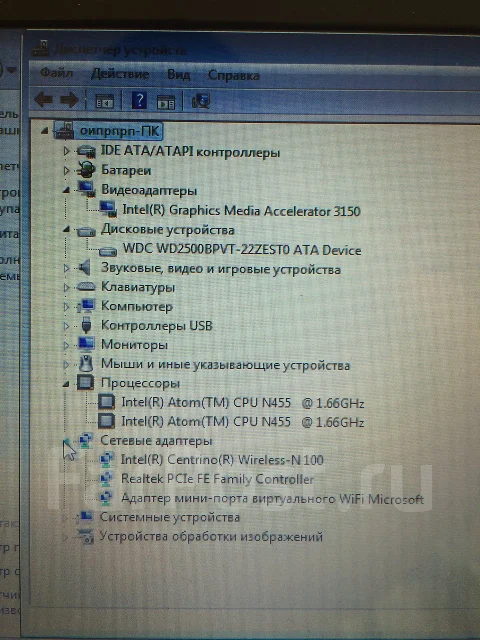
Task: Collapse the root оипрпрп-ПК node
Action: [x=45, y=131]
